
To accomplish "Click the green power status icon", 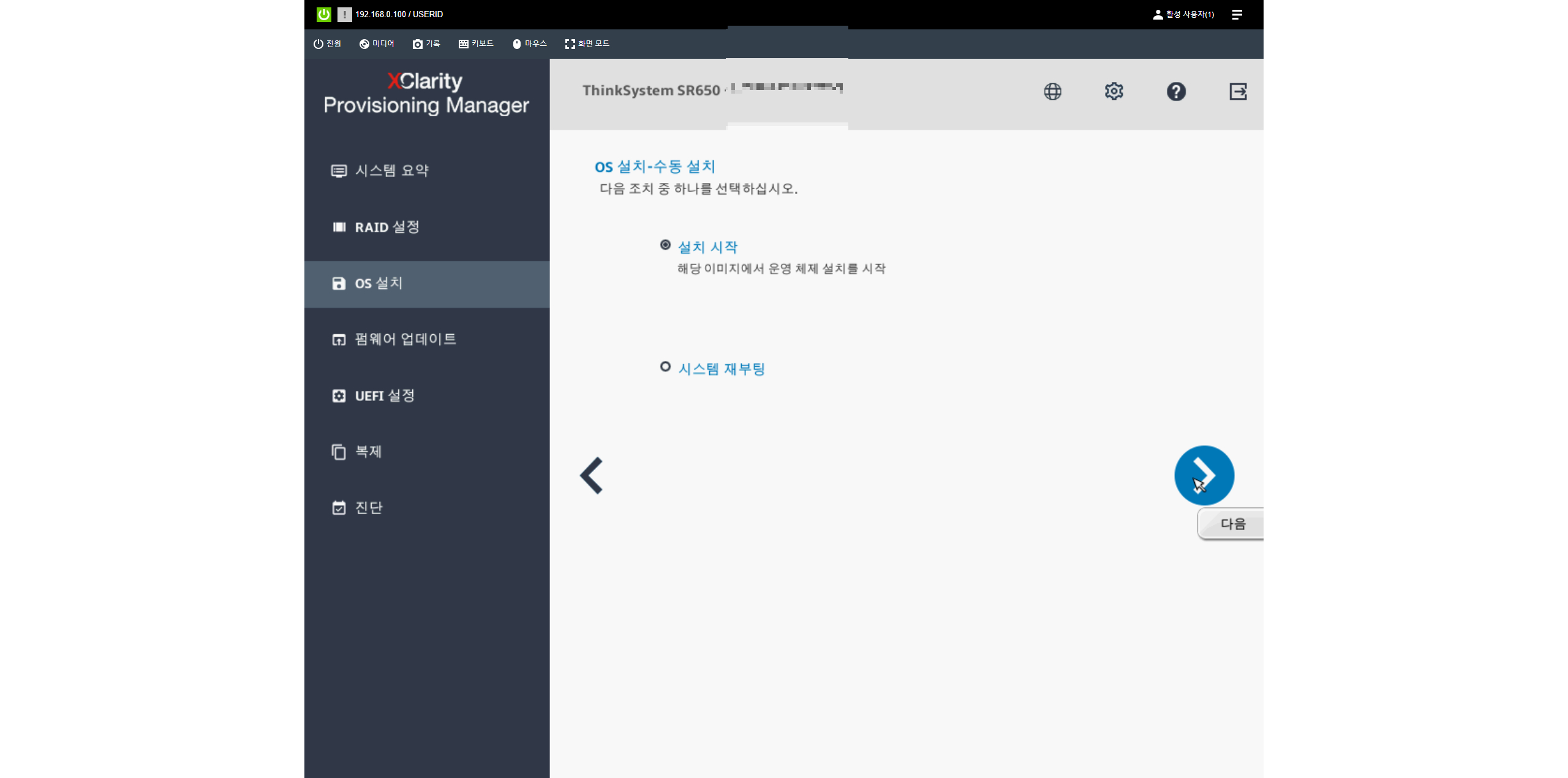I will pos(323,14).
